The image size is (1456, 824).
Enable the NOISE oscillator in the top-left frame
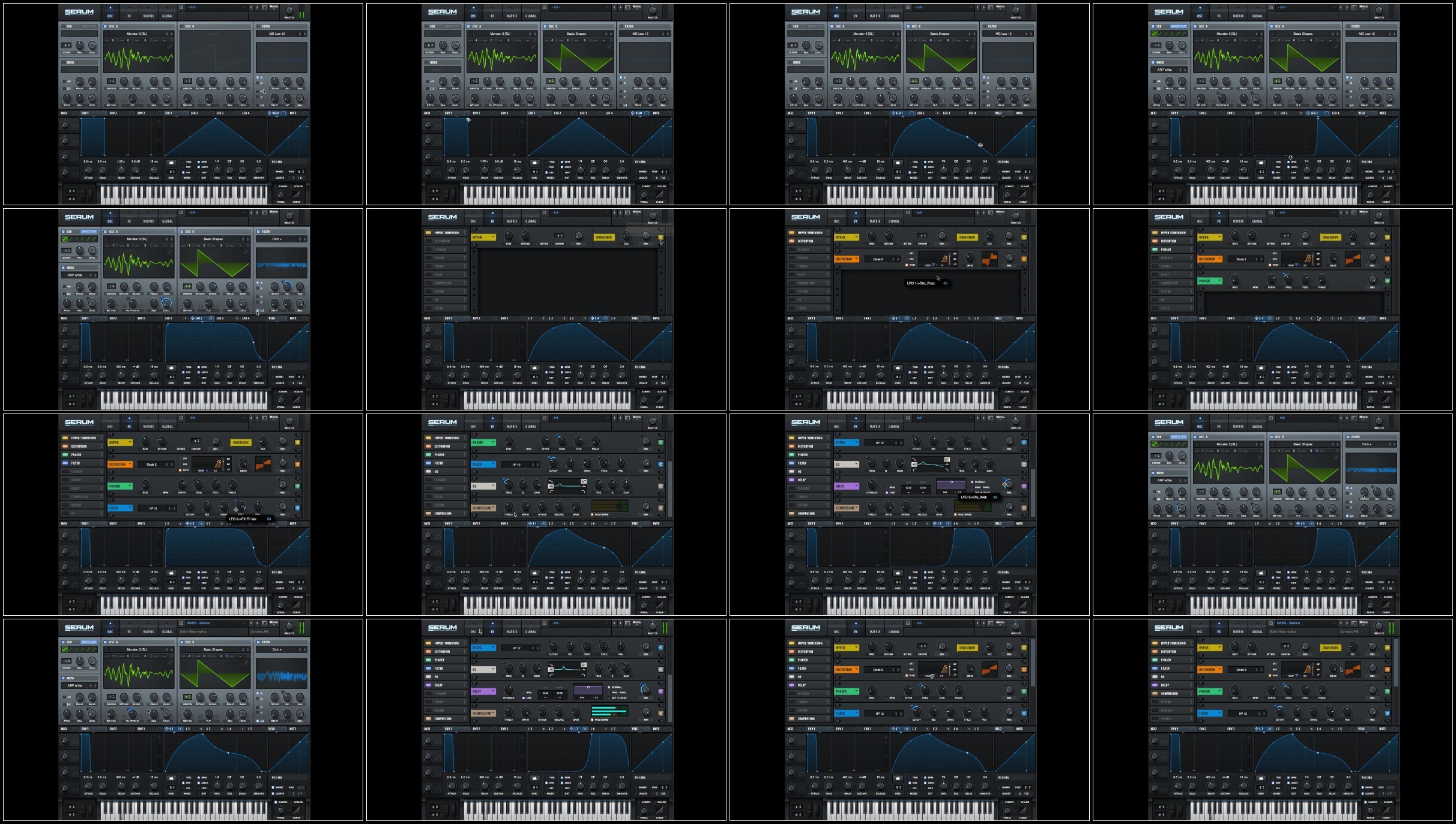(62, 62)
